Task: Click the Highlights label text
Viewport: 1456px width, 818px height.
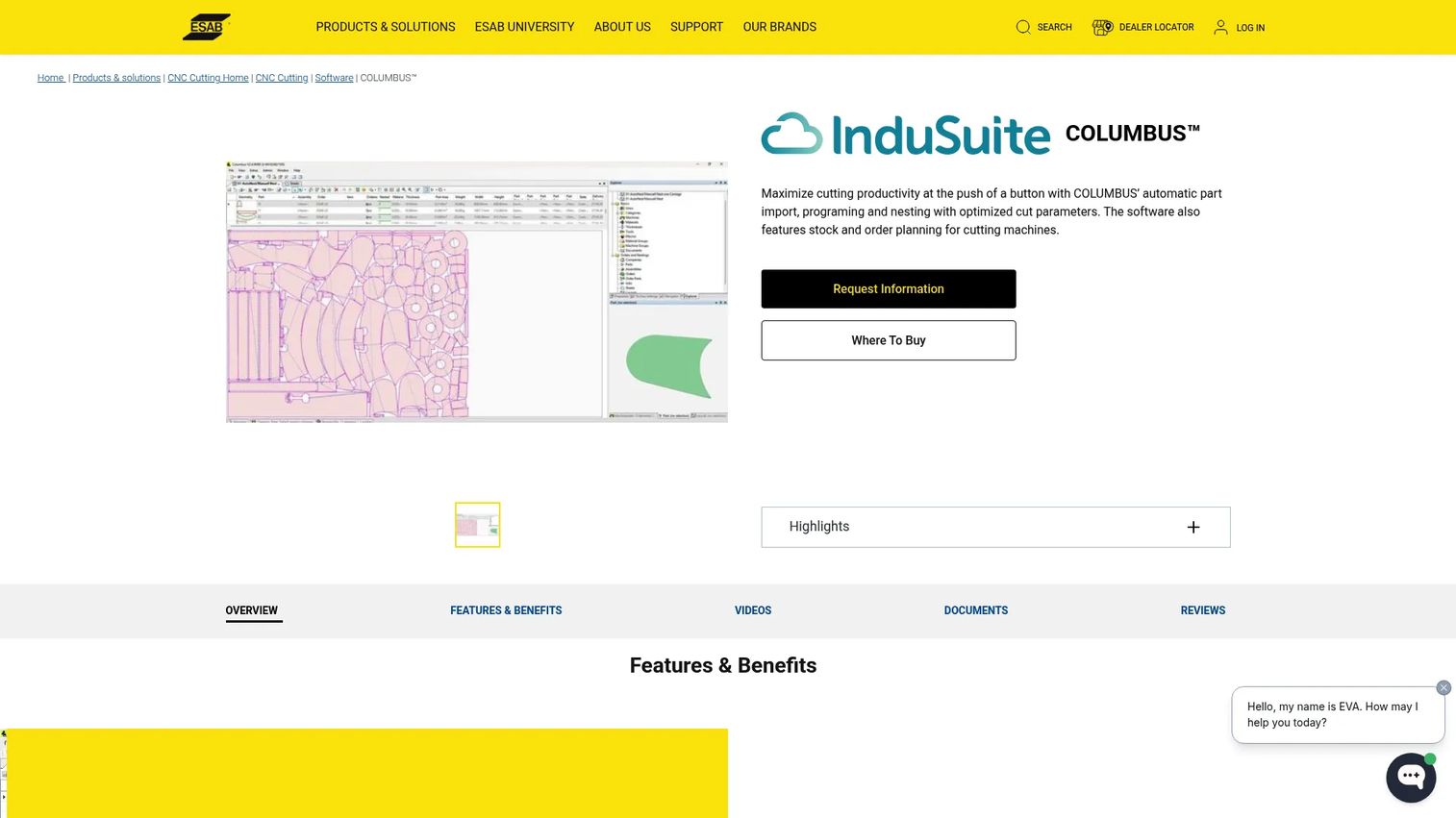Action: click(x=819, y=527)
